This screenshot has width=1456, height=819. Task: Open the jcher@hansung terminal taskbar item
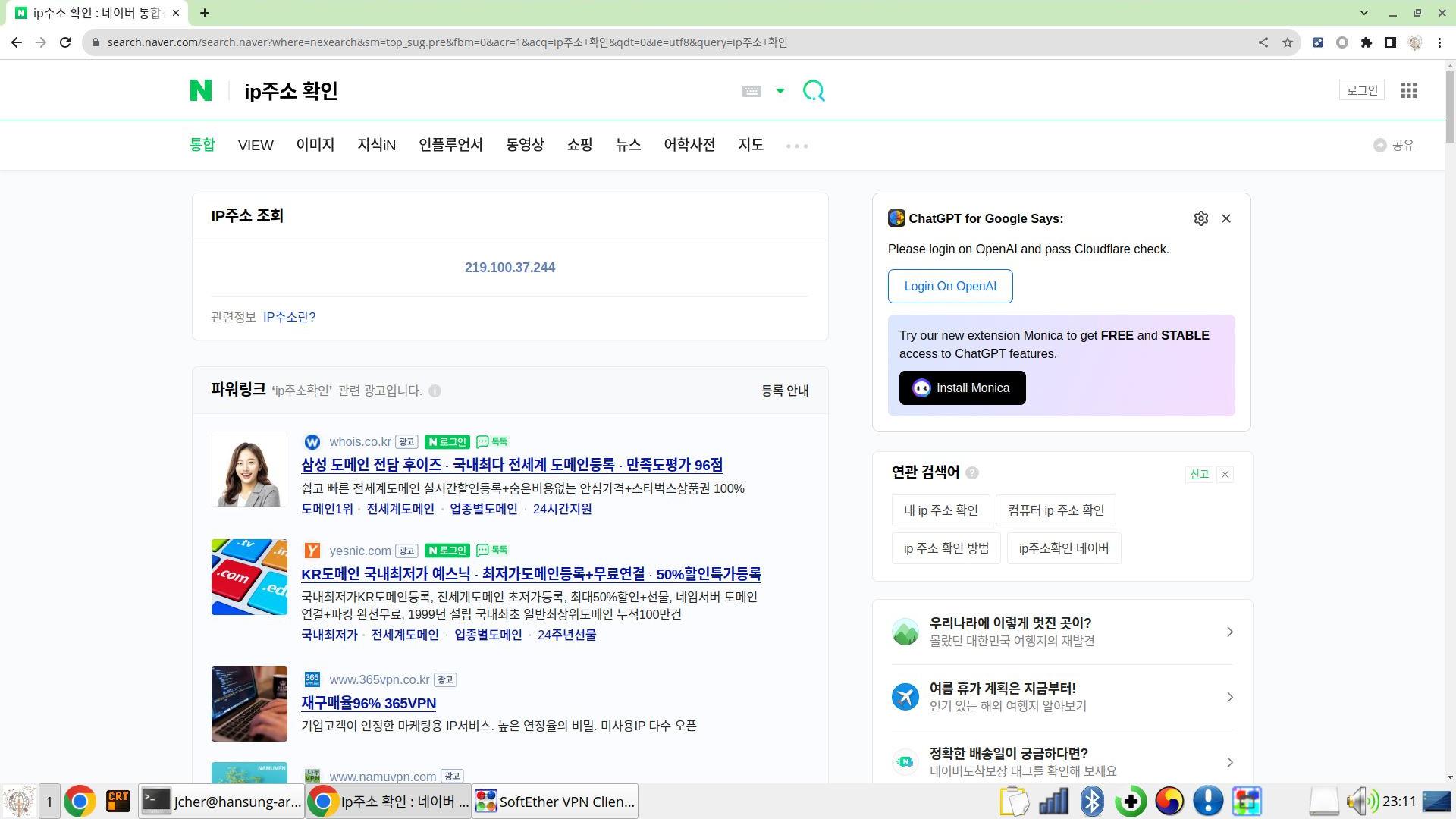pyautogui.click(x=221, y=802)
